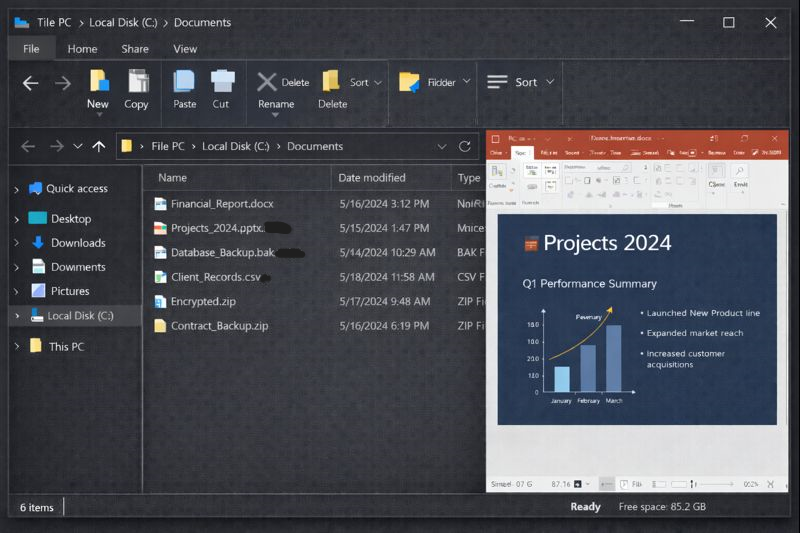Open the Encrypted.zip file
Viewport: 800px width, 533px height.
(203, 301)
